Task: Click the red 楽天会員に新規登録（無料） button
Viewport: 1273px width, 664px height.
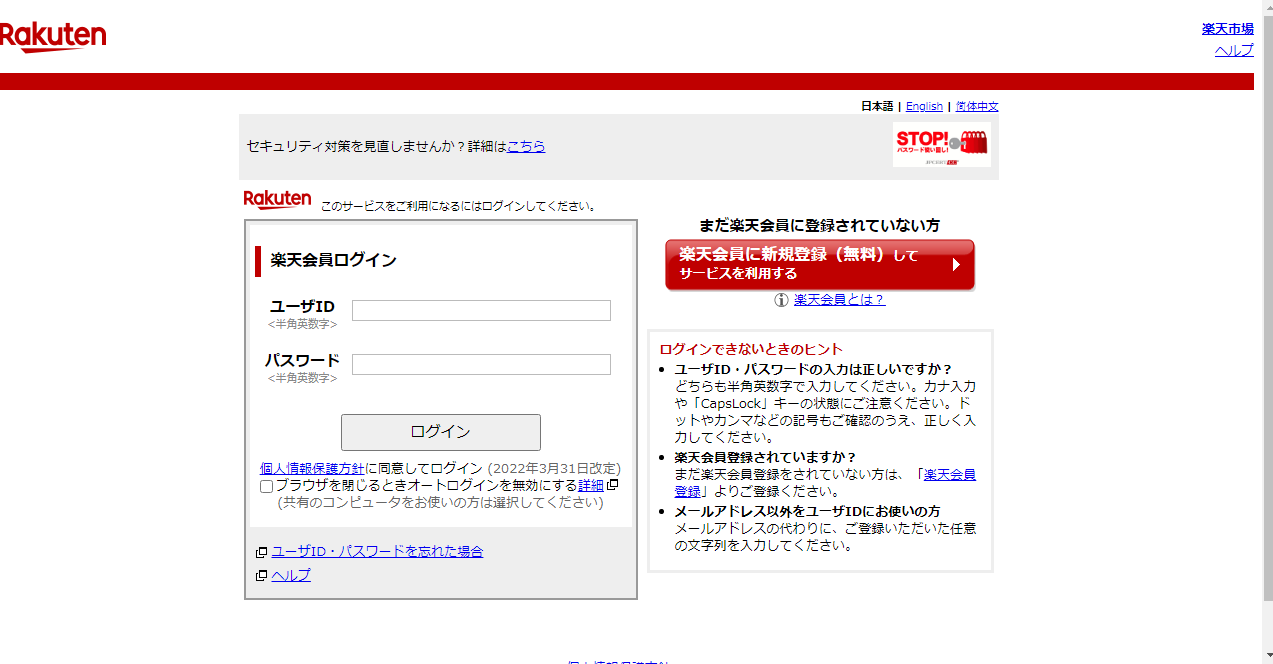Action: click(x=820, y=264)
